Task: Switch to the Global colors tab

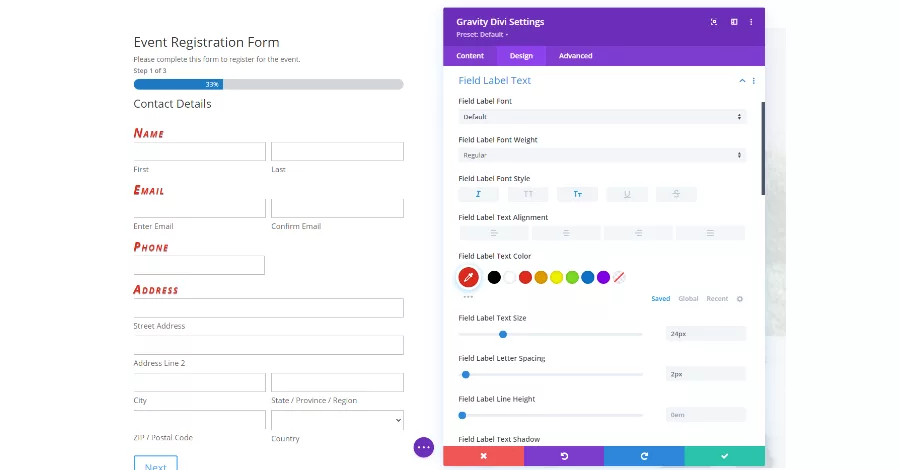Action: [x=688, y=299]
